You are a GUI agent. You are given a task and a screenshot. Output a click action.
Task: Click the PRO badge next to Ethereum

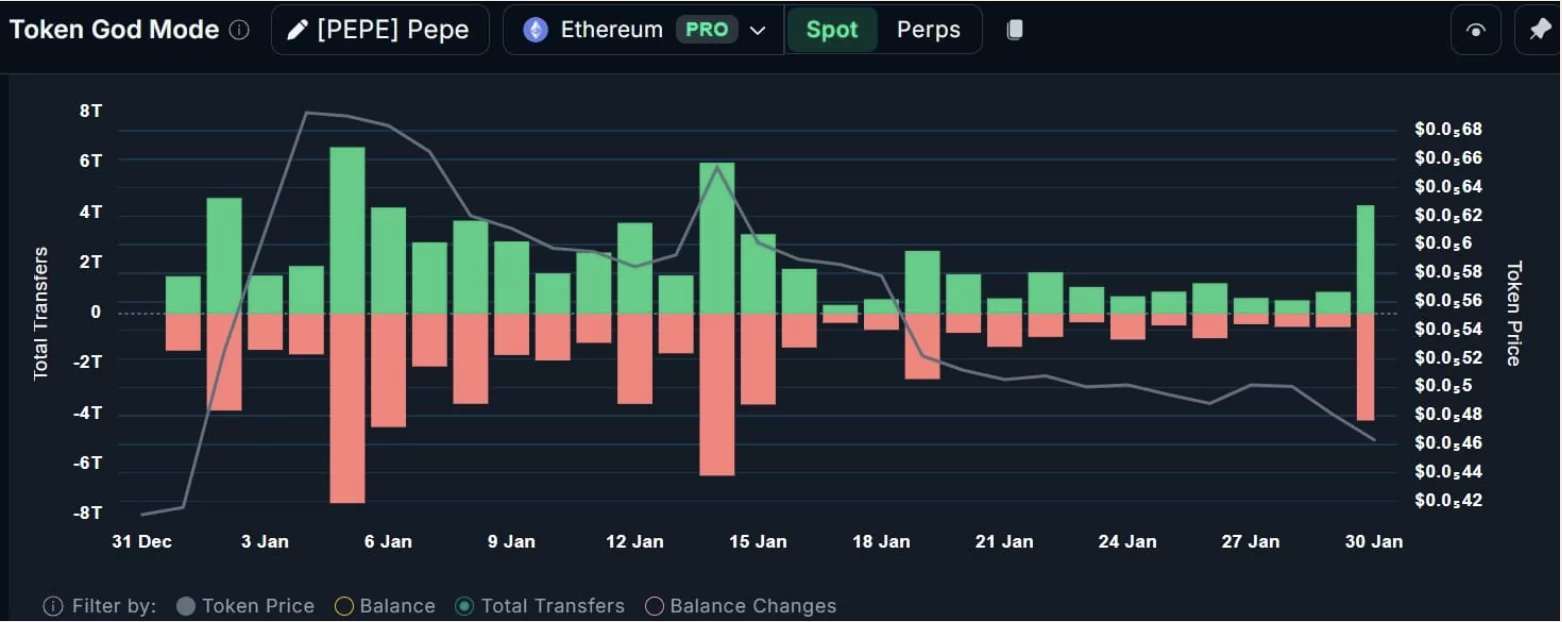(x=707, y=30)
